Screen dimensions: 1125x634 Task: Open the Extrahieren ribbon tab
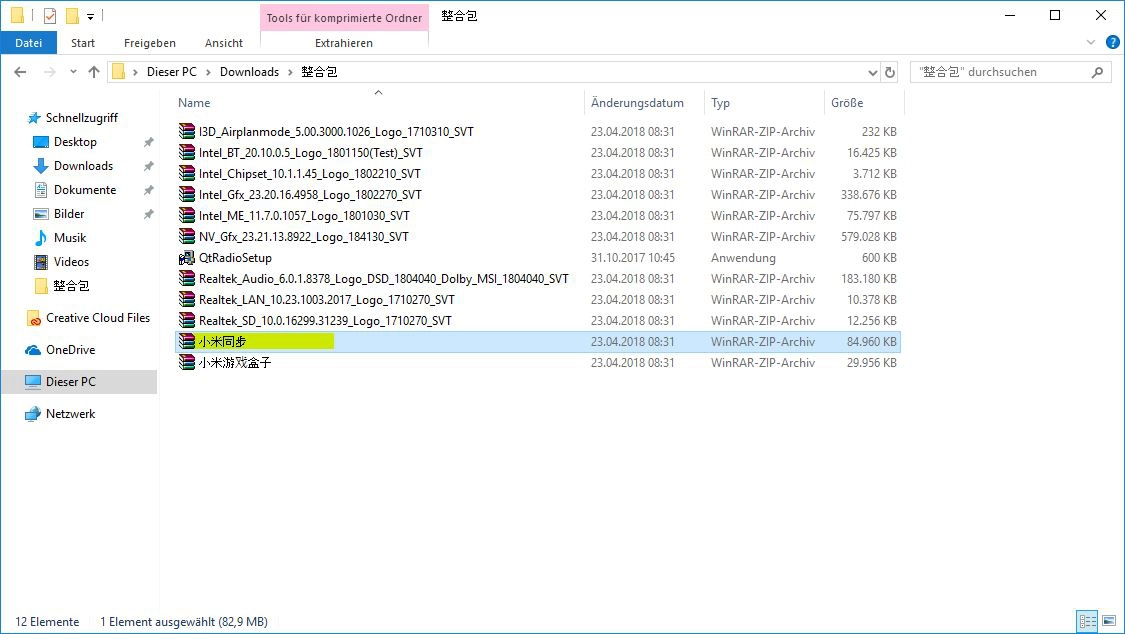coord(344,43)
